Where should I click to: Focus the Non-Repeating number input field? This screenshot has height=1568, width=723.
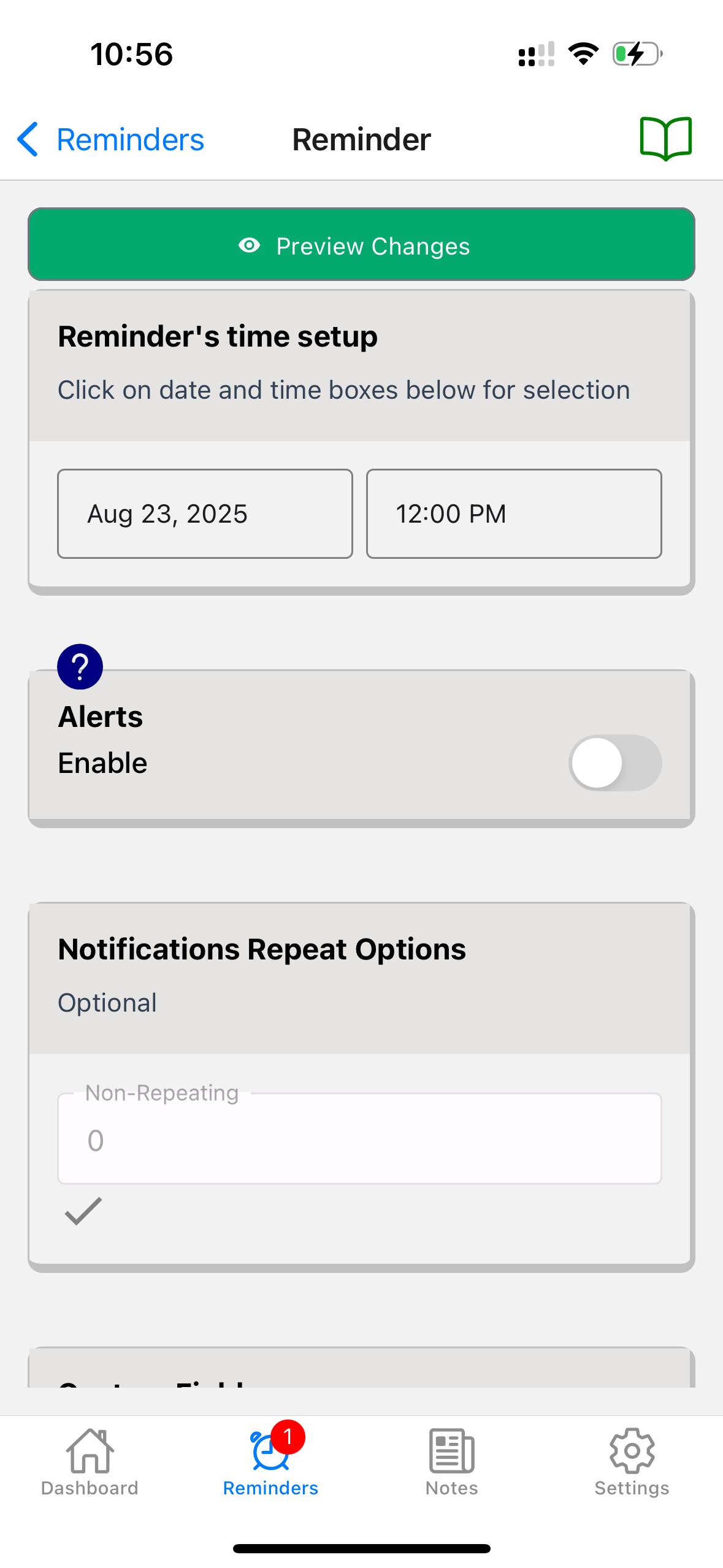coord(359,1140)
